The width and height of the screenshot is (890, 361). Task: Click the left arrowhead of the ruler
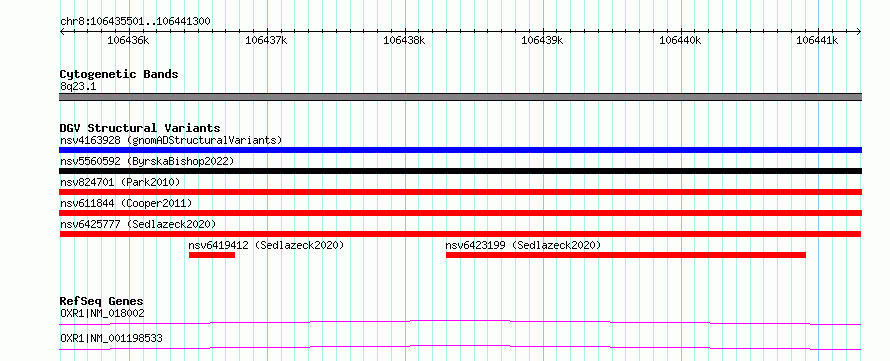(x=62, y=32)
